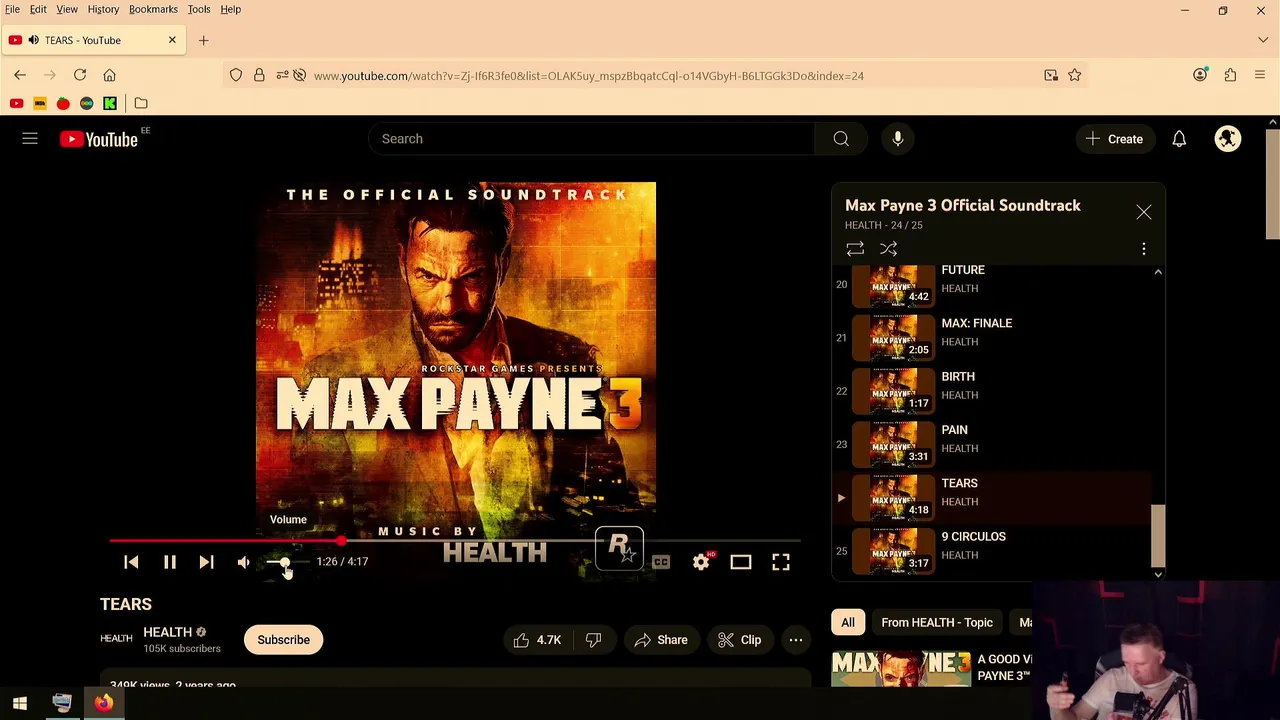Select the All filter chip

pos(848,622)
